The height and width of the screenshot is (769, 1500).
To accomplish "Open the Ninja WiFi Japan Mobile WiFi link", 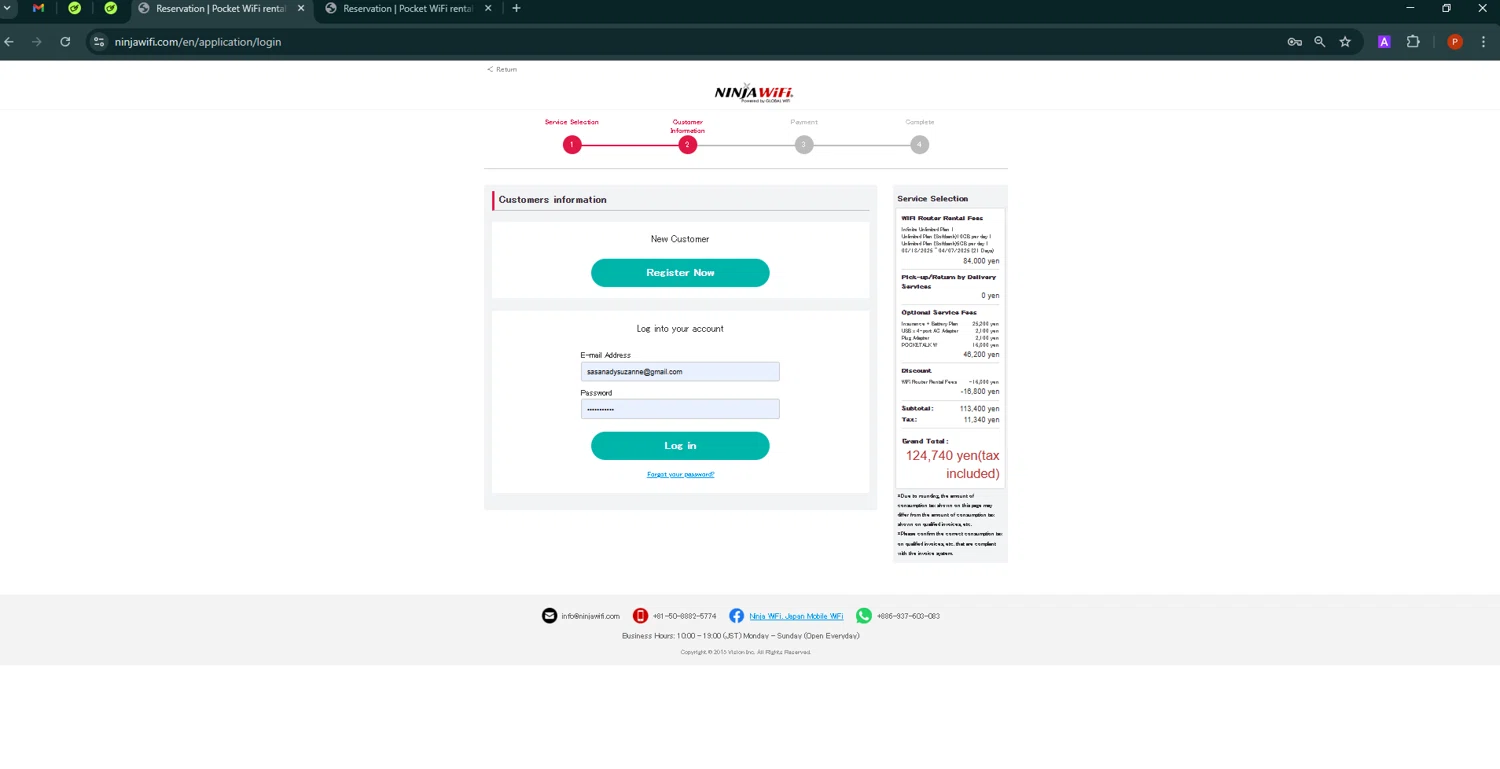I will (x=796, y=616).
